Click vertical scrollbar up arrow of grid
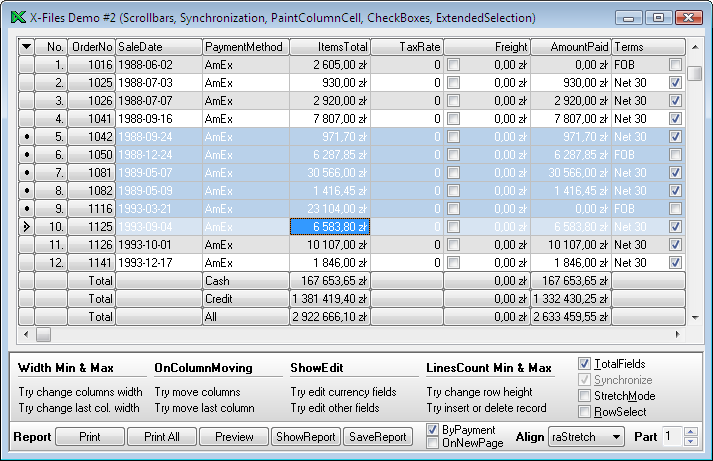Image resolution: width=713 pixels, height=461 pixels. coord(695,46)
